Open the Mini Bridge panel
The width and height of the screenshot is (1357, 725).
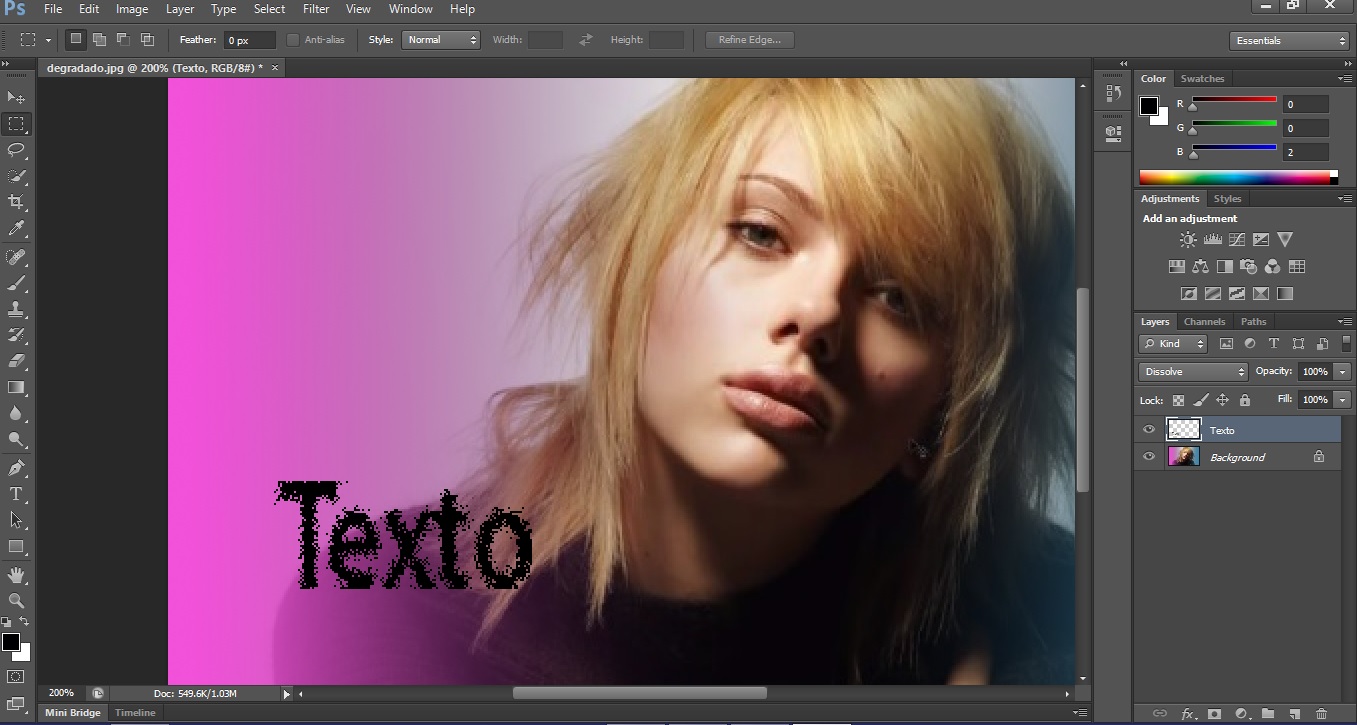[72, 713]
